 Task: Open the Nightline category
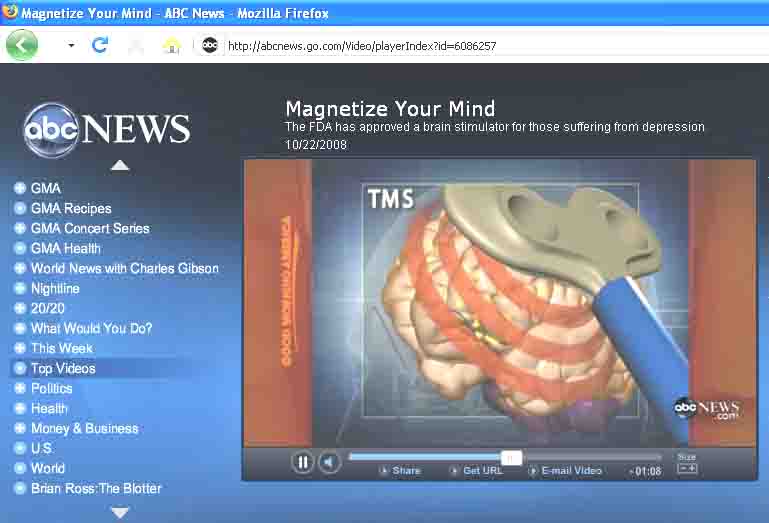pyautogui.click(x=55, y=288)
